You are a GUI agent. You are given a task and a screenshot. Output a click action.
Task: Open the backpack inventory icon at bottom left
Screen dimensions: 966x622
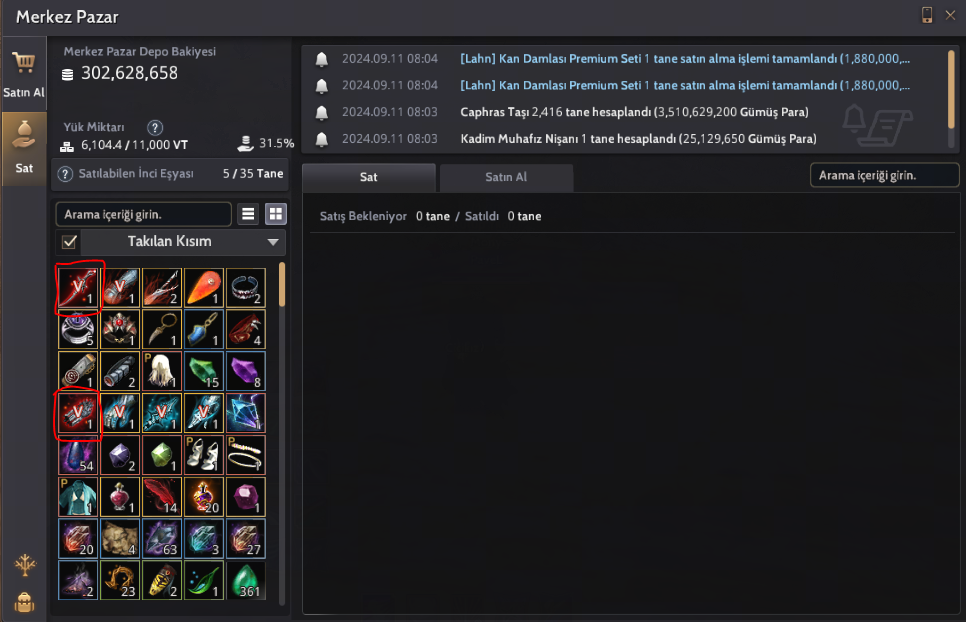tap(23, 602)
